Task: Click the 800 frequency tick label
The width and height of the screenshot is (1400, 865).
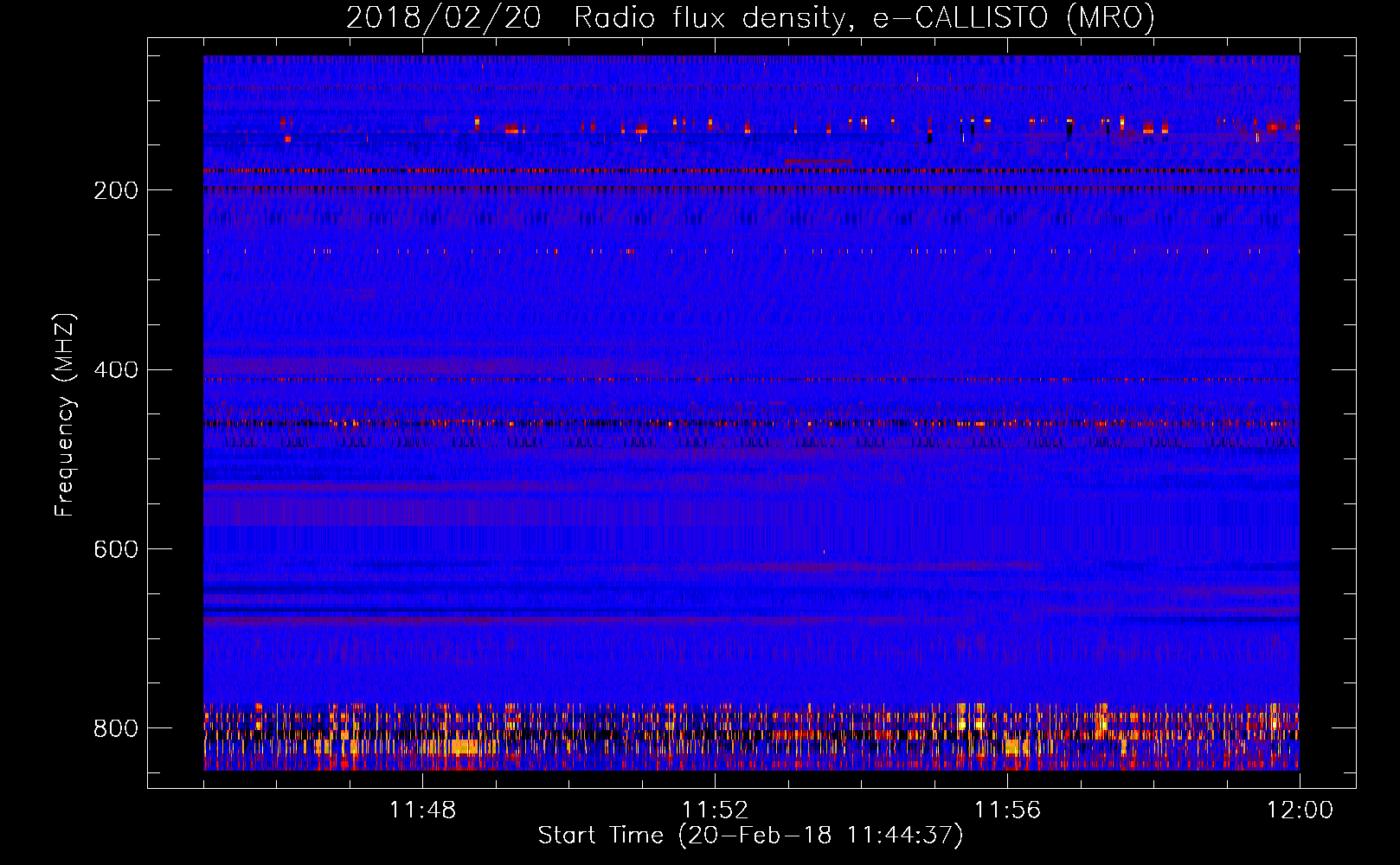Action: [x=116, y=728]
